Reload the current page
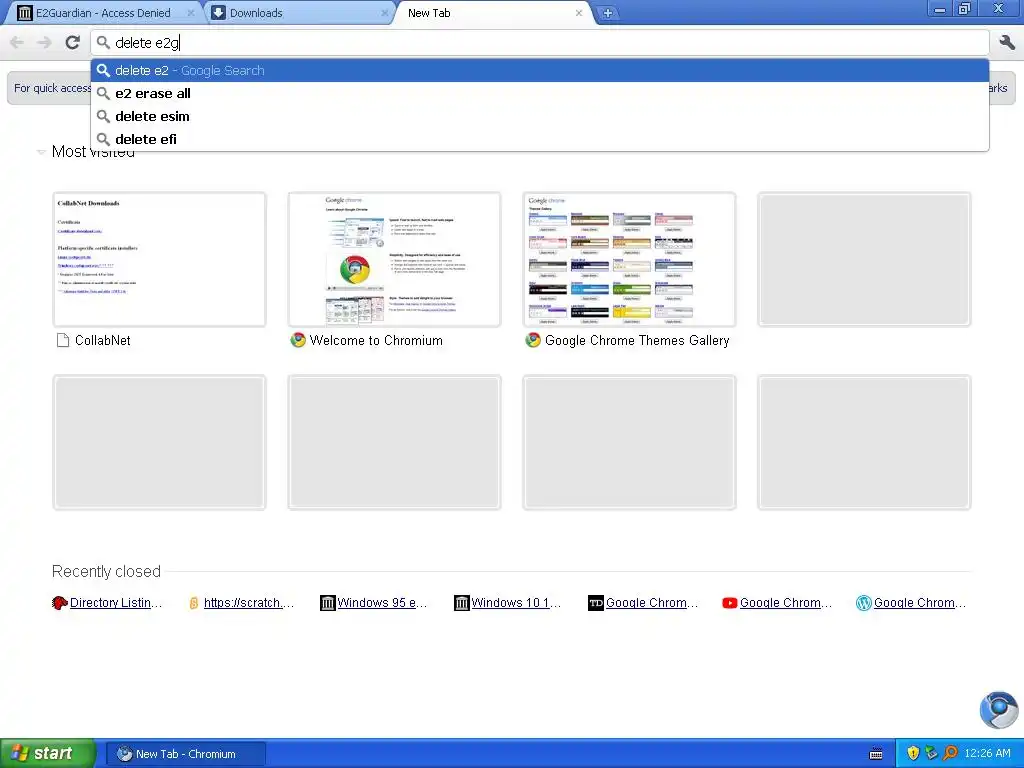This screenshot has width=1024, height=768. [72, 42]
